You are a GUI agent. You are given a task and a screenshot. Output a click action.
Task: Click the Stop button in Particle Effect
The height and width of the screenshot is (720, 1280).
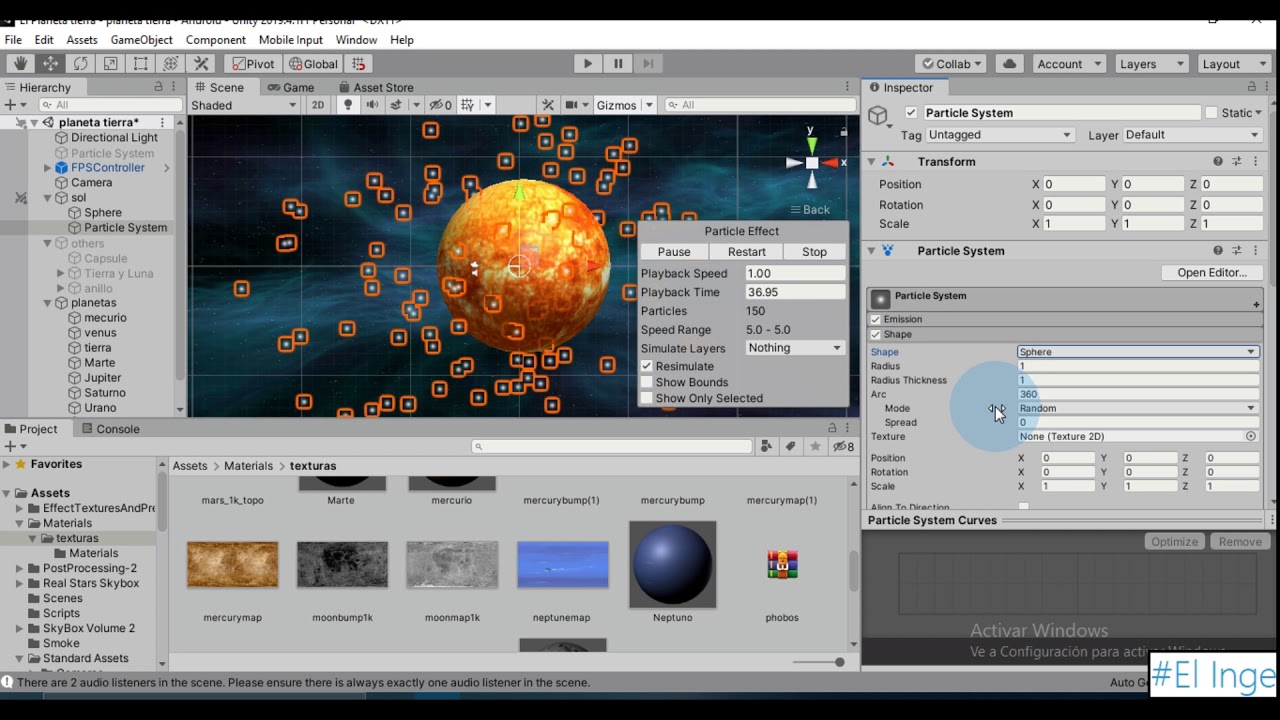pos(814,252)
